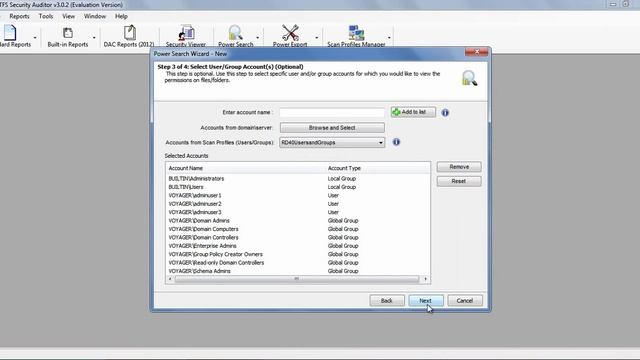The image size is (640, 360).
Task: Open the Security Viewer tool
Action: point(186,36)
